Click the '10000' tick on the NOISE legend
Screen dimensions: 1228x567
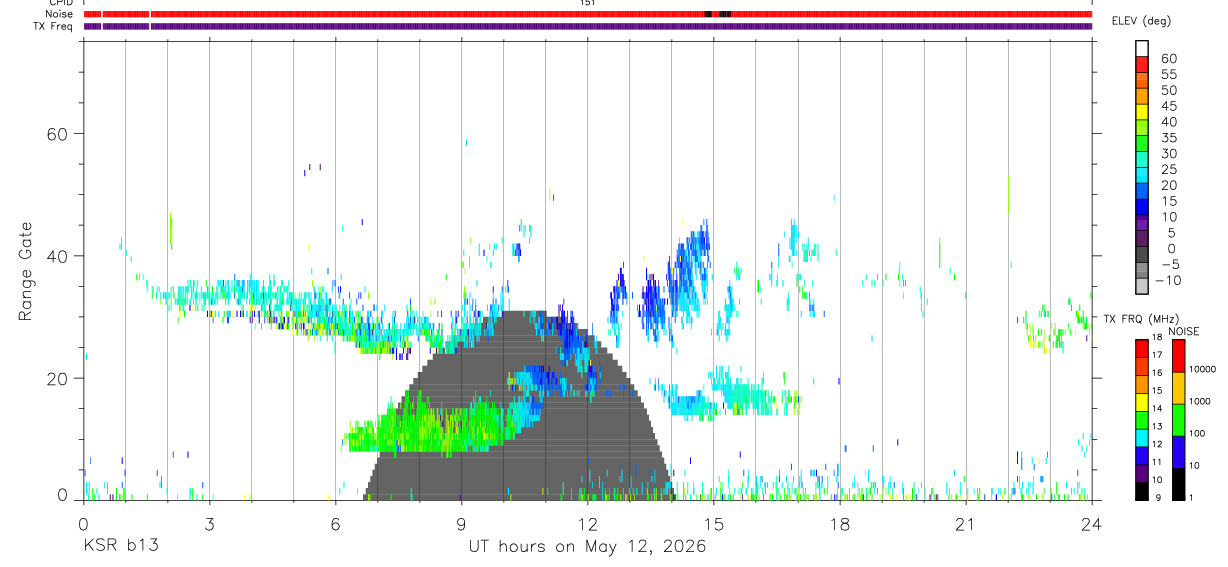pyautogui.click(x=1202, y=370)
